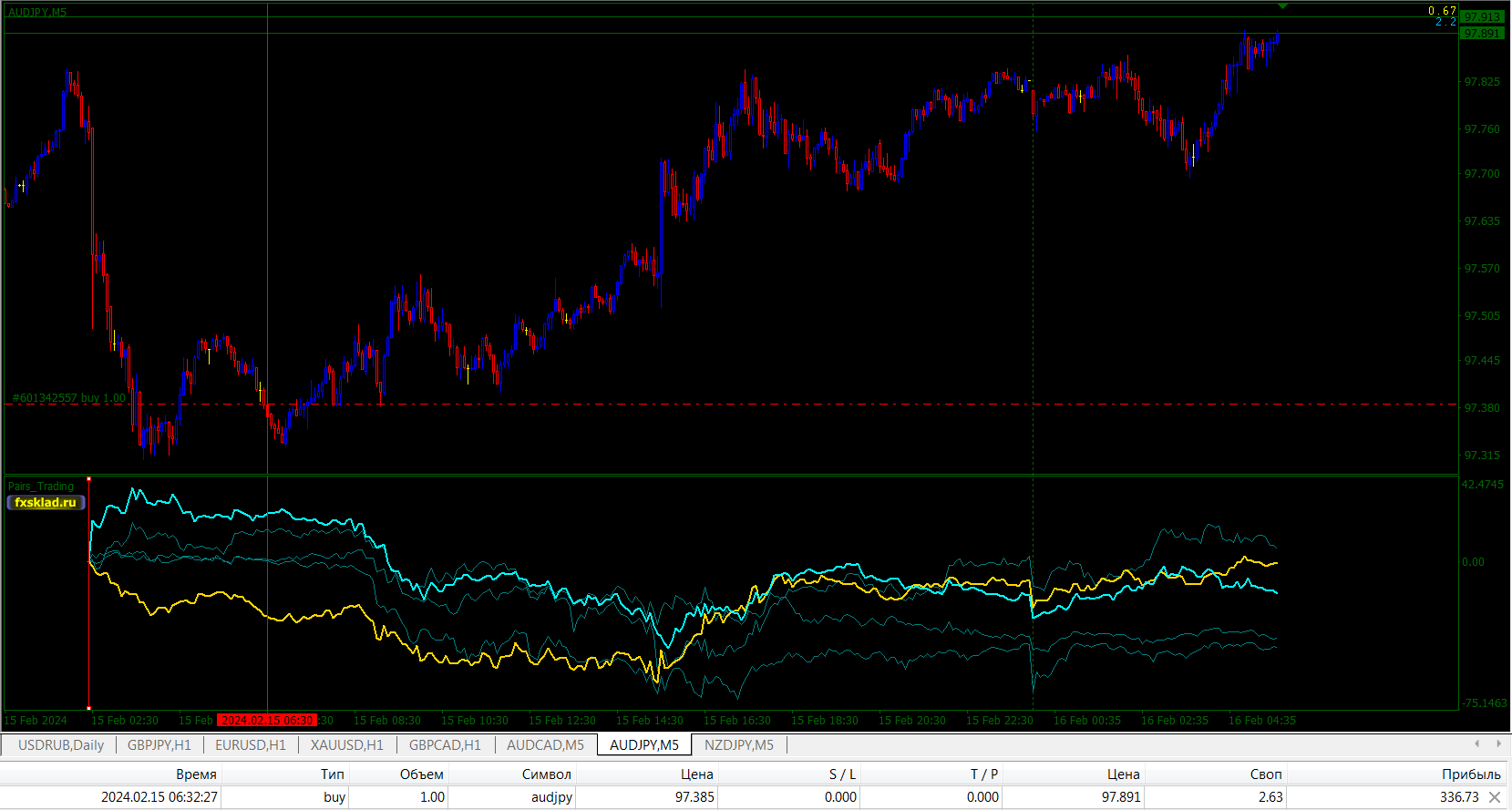Click the yellow 0.67 value on the chart
1512x810 pixels.
[1443, 11]
